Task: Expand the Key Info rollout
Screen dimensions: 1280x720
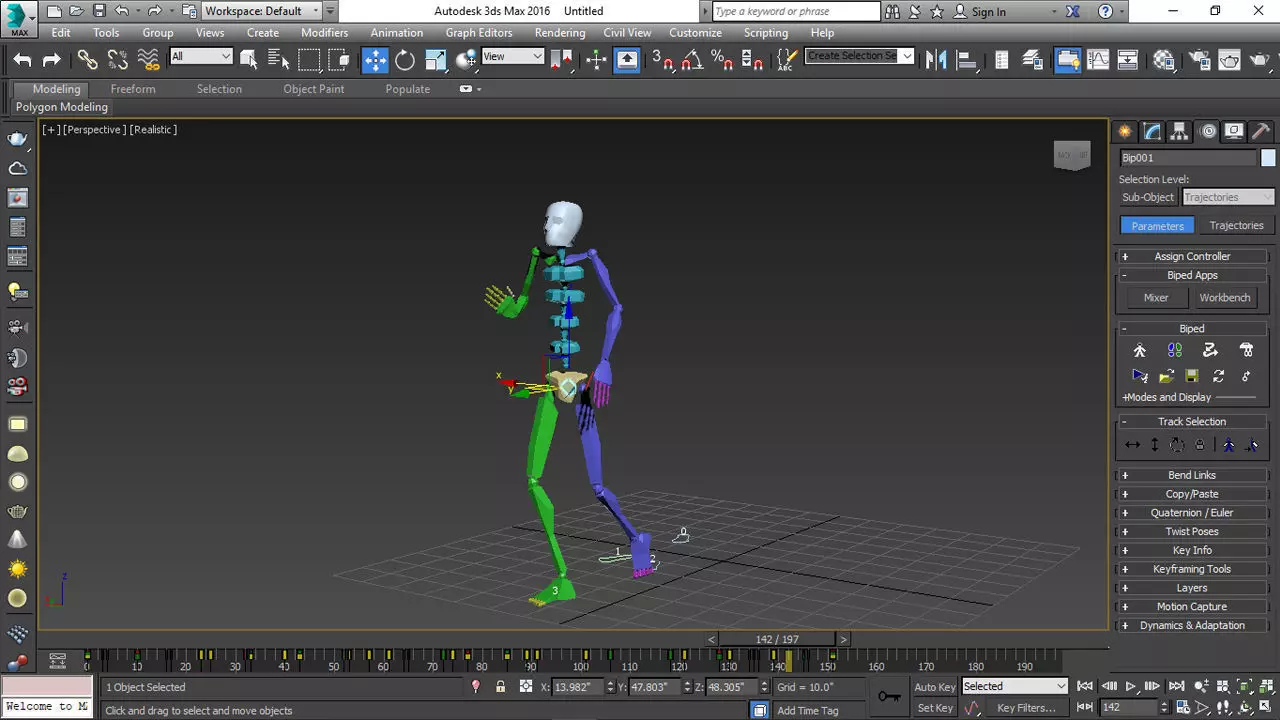Action: click(1192, 550)
